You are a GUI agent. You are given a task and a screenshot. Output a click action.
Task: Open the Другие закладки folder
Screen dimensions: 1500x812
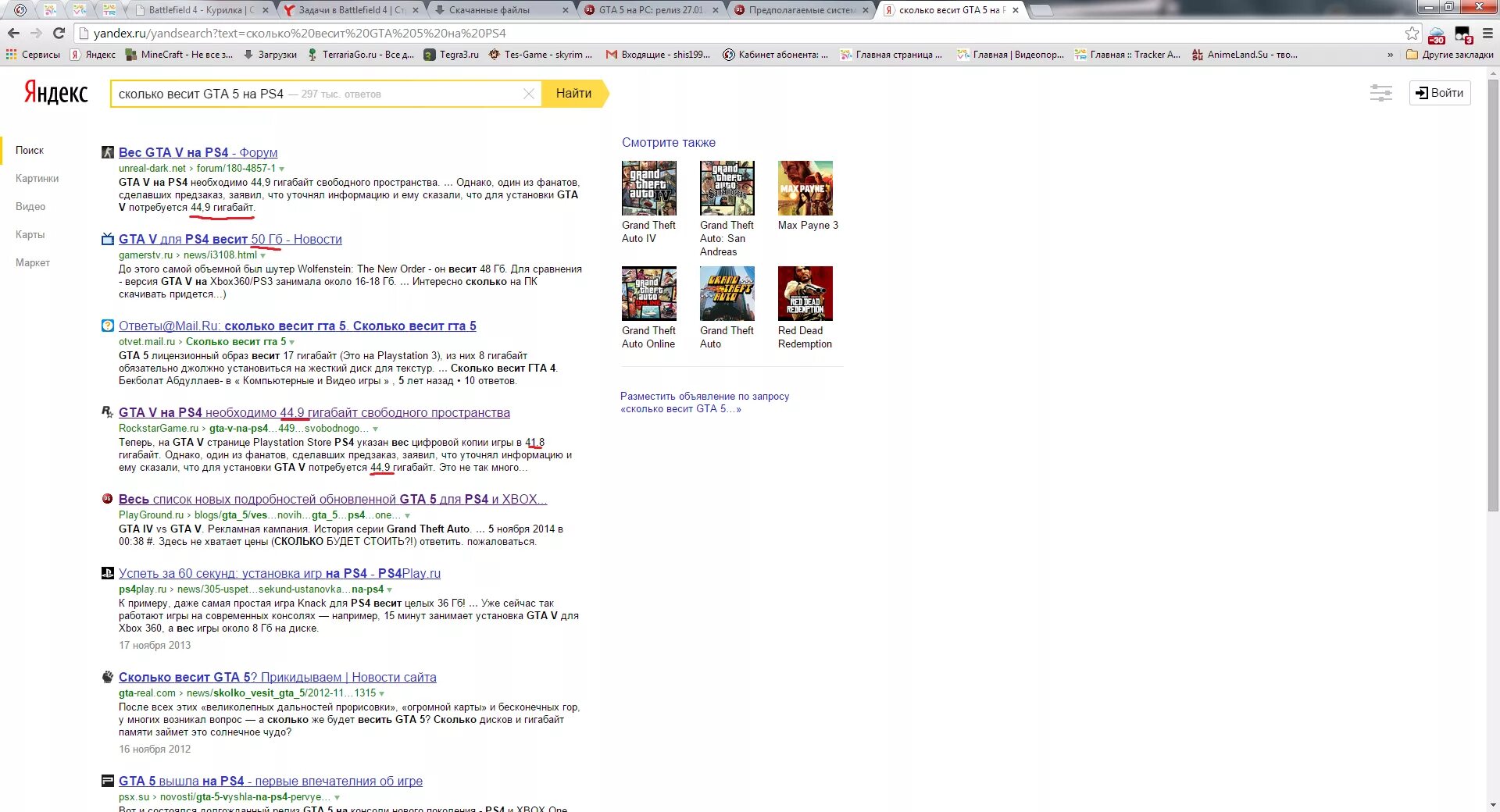coord(1450,55)
